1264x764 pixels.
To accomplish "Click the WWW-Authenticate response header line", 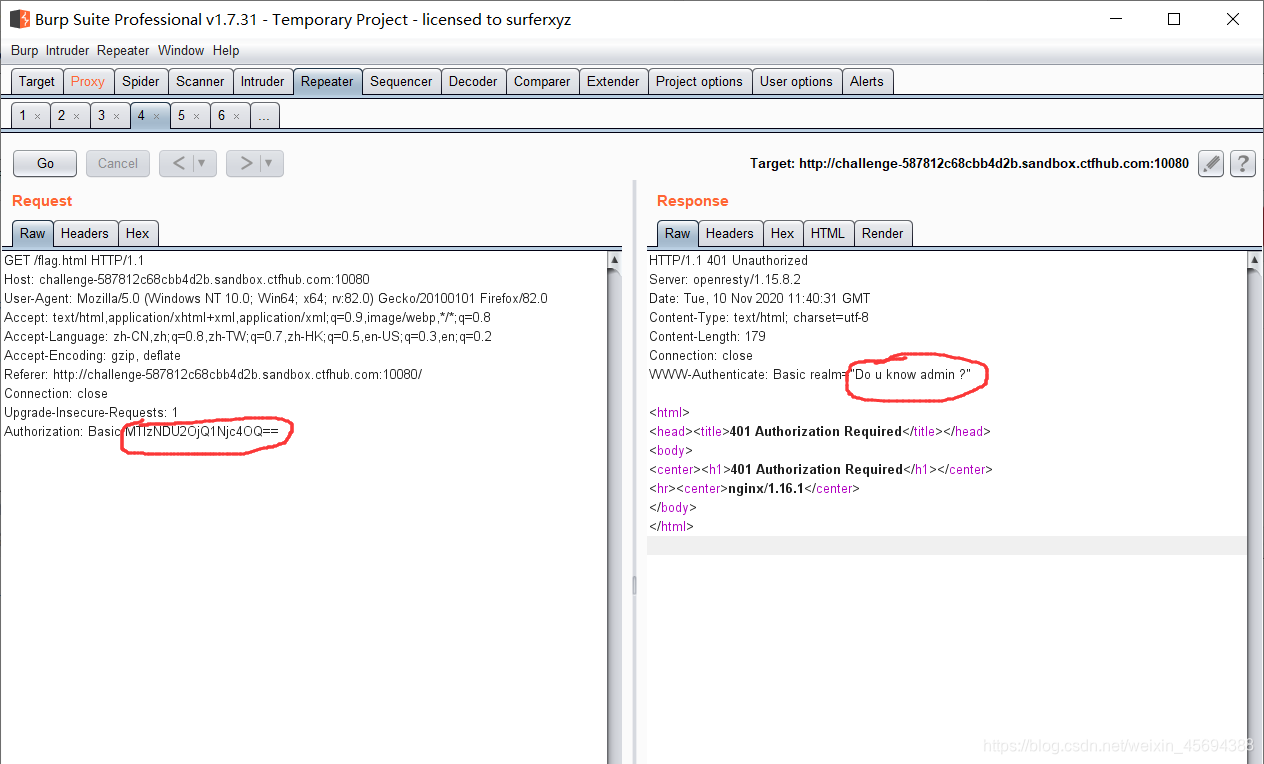I will 811,374.
